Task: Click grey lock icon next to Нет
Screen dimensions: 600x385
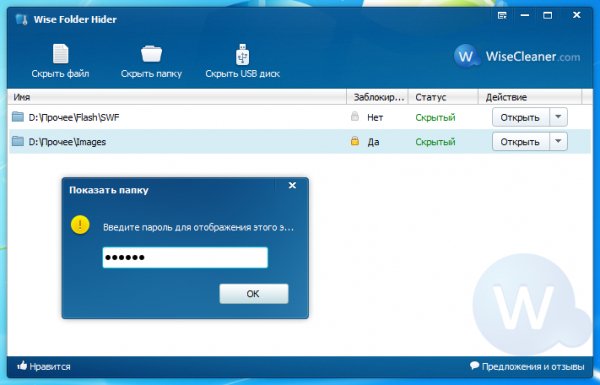Action: click(355, 116)
